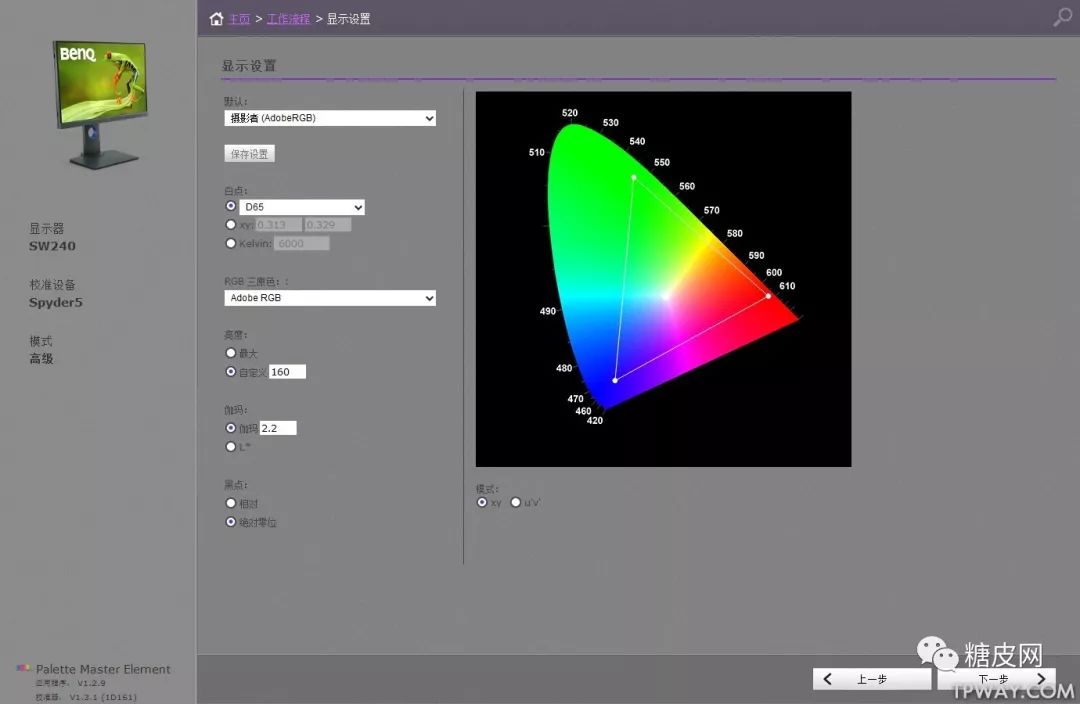
Task: Click the search magnifier icon at top right
Action: [x=1062, y=17]
